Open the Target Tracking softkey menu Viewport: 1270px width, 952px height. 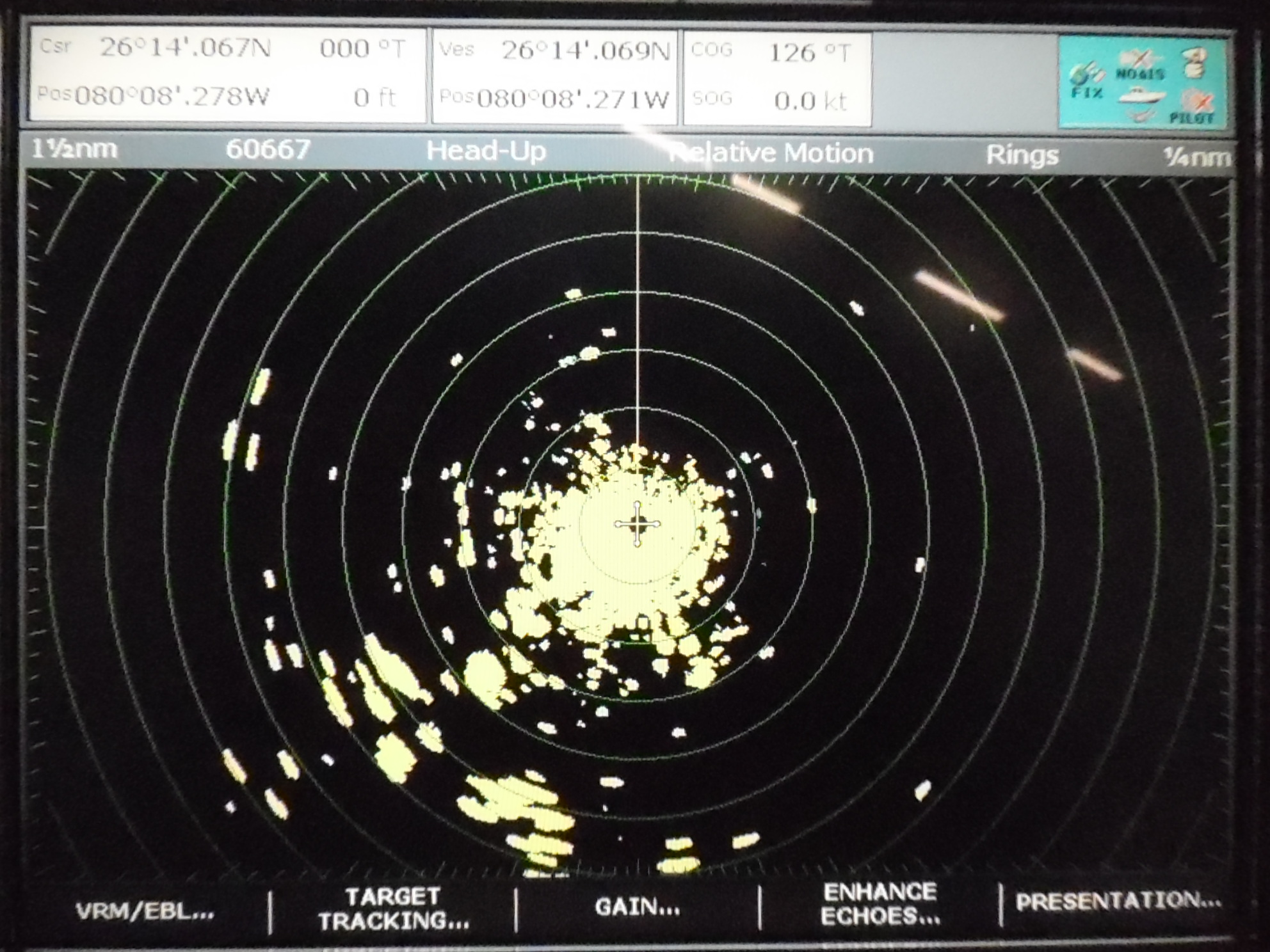coord(393,908)
